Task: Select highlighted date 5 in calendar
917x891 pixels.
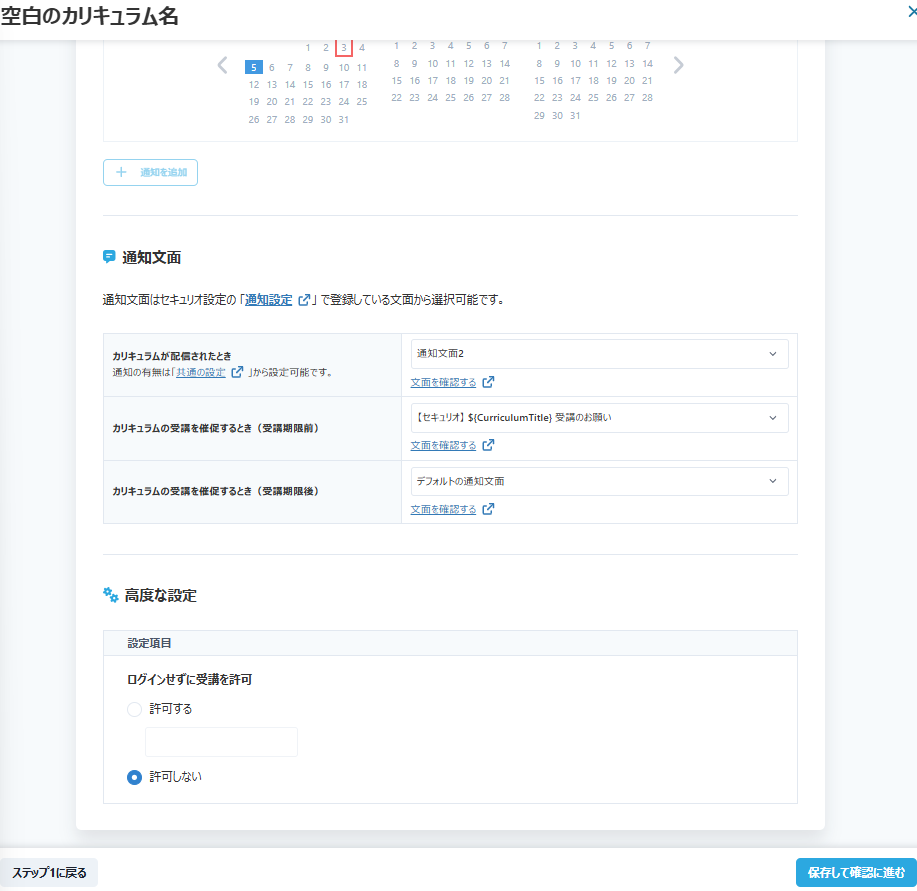Action: pos(254,67)
